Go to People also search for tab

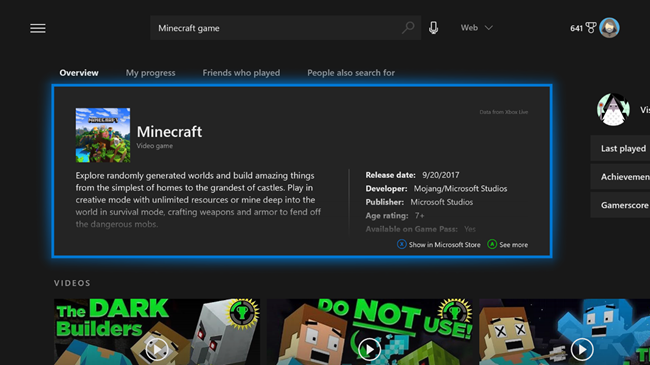point(351,73)
